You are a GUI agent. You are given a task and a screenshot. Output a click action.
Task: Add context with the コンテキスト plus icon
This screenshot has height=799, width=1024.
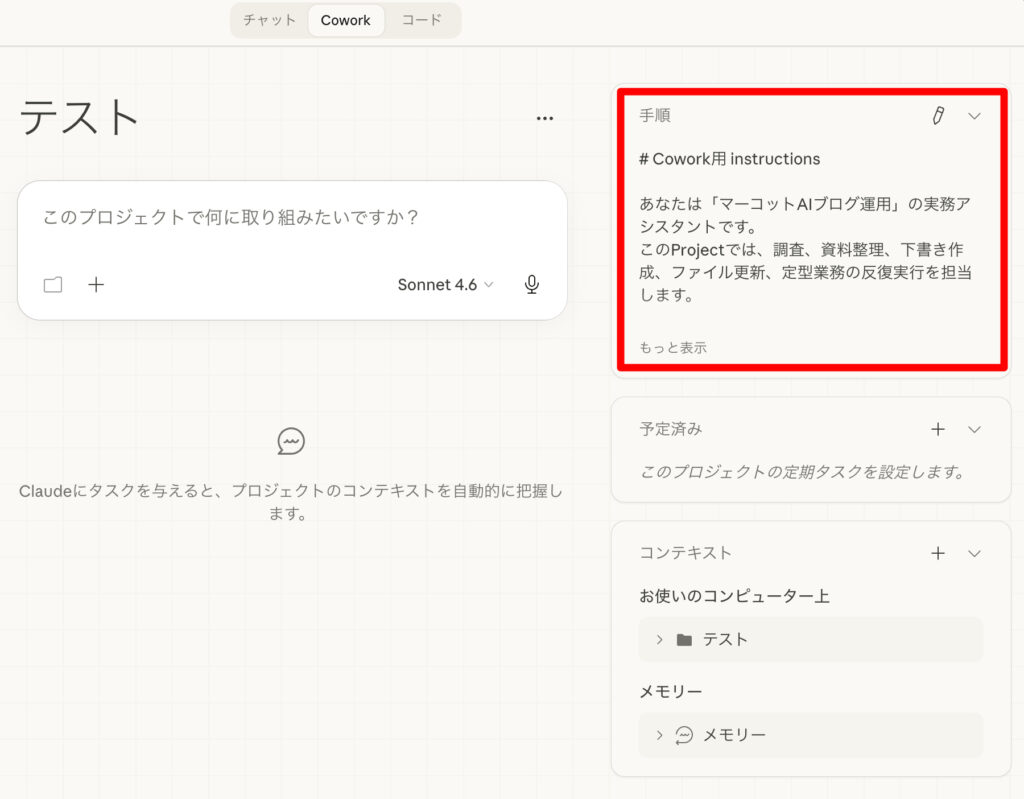[x=938, y=553]
